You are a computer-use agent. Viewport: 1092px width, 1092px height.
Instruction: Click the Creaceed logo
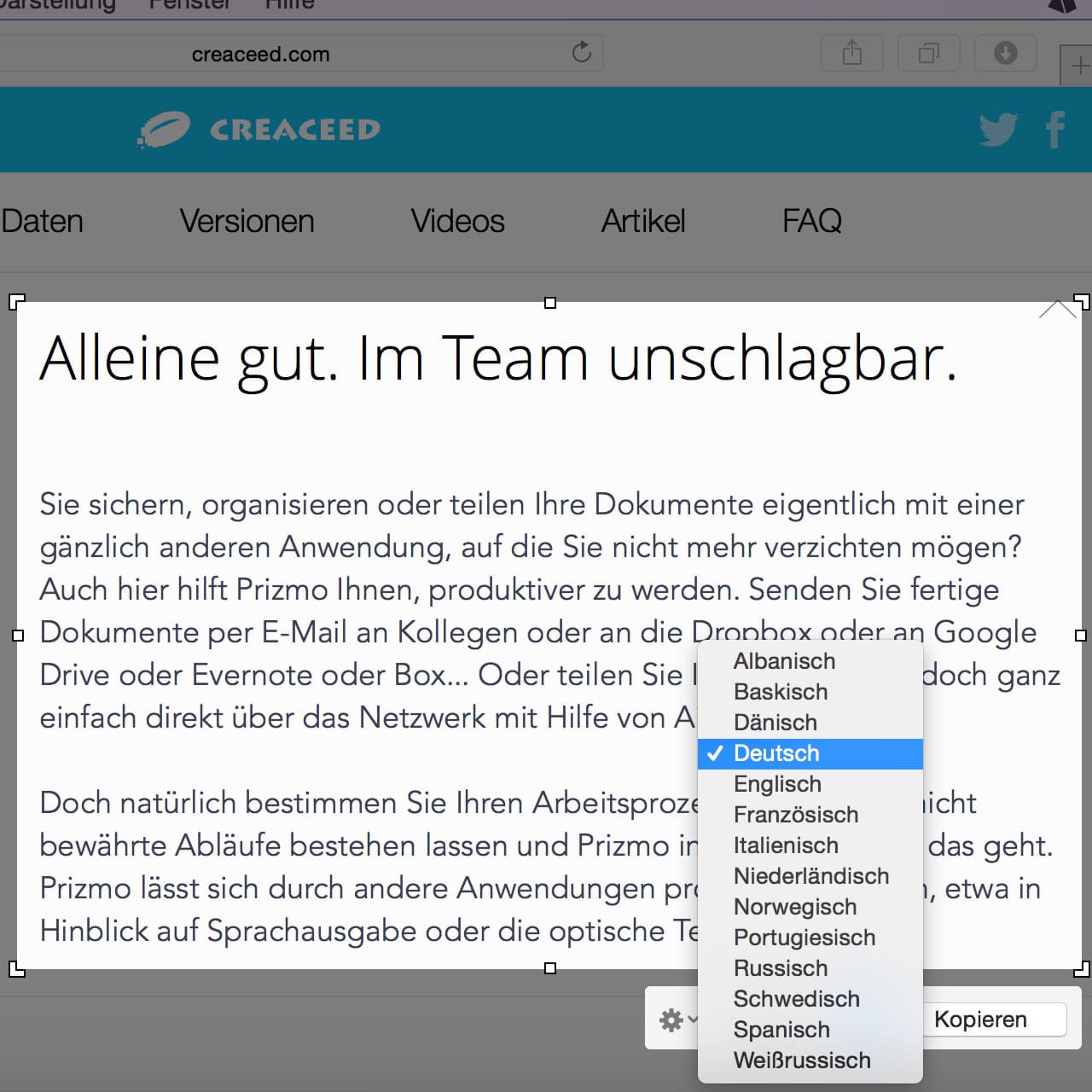(258, 130)
